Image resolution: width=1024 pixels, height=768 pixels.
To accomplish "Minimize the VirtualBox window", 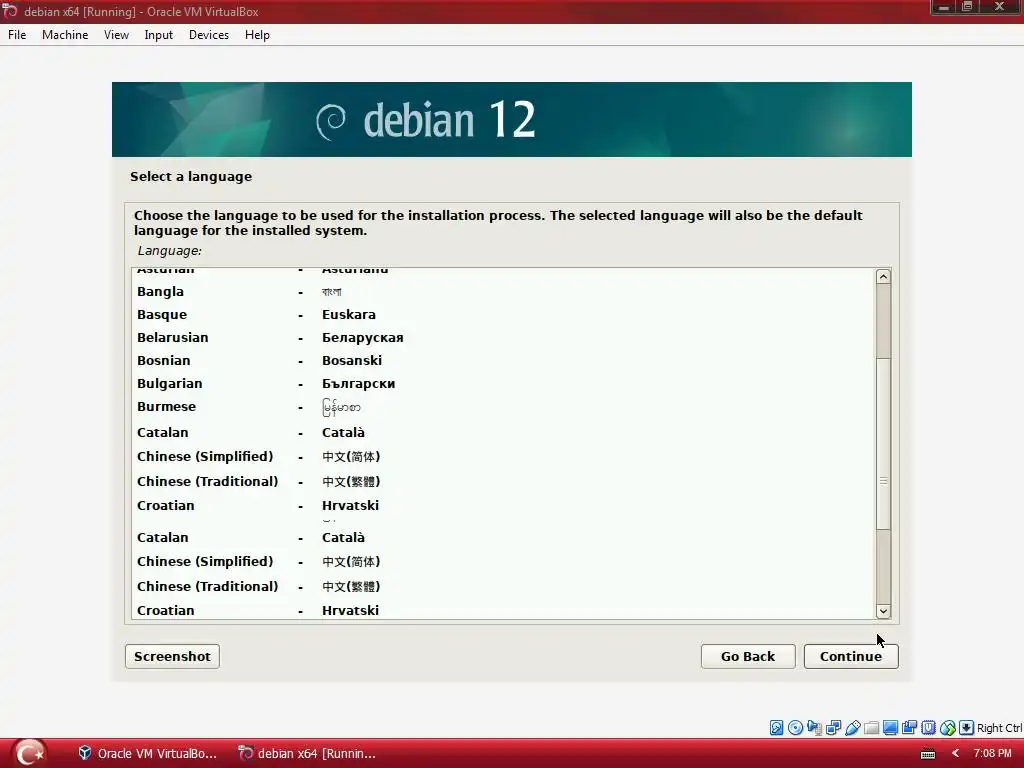I will click(x=943, y=7).
